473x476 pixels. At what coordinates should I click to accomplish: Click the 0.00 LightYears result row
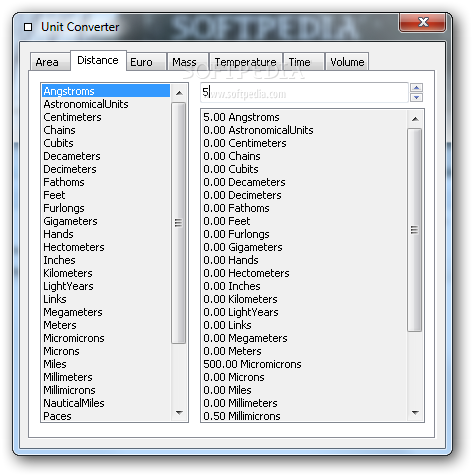click(x=304, y=312)
